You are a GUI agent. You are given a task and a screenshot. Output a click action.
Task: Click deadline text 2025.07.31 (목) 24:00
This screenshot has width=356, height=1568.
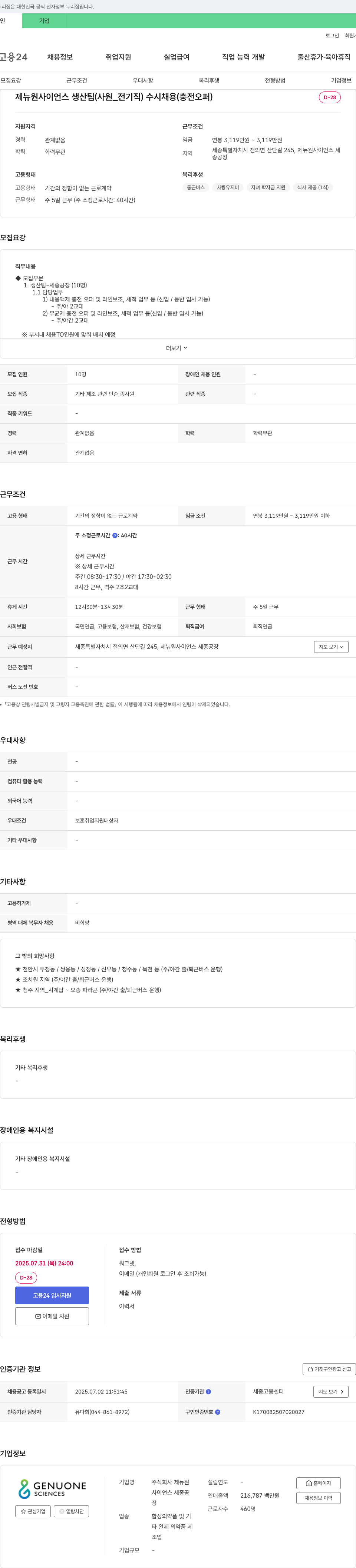click(44, 1263)
